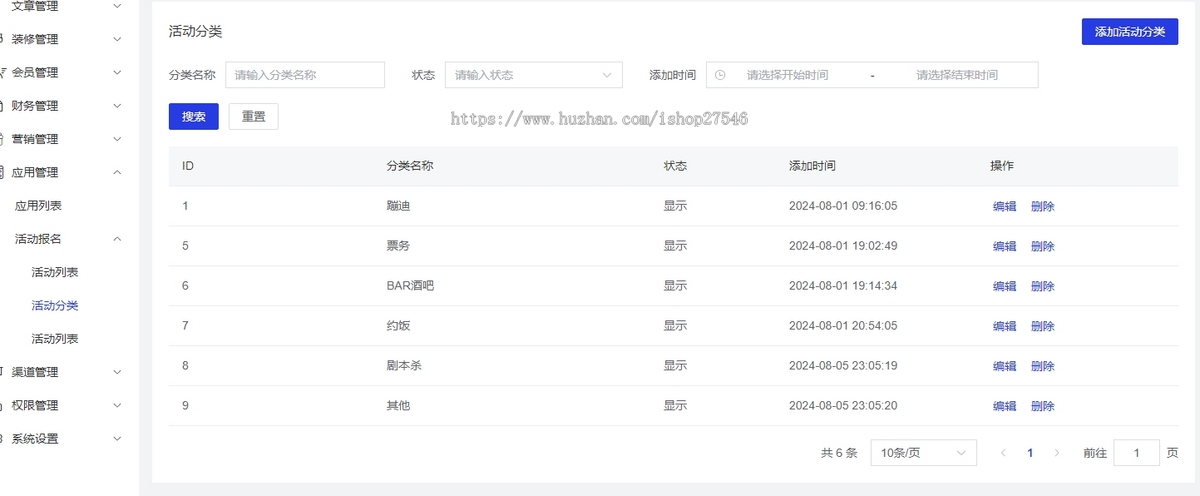This screenshot has width=1200, height=496.
Task: Delete the 票务 category row
Action: coord(1042,246)
